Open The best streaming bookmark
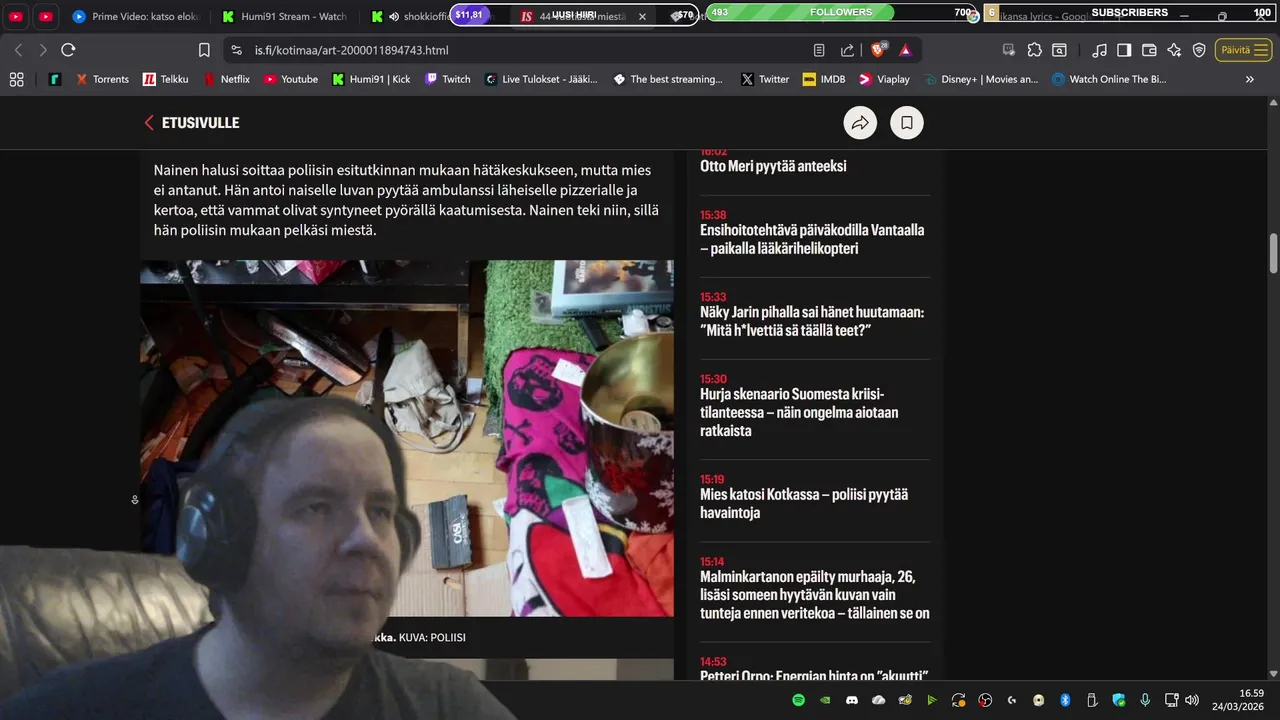This screenshot has width=1280, height=720. click(x=667, y=79)
